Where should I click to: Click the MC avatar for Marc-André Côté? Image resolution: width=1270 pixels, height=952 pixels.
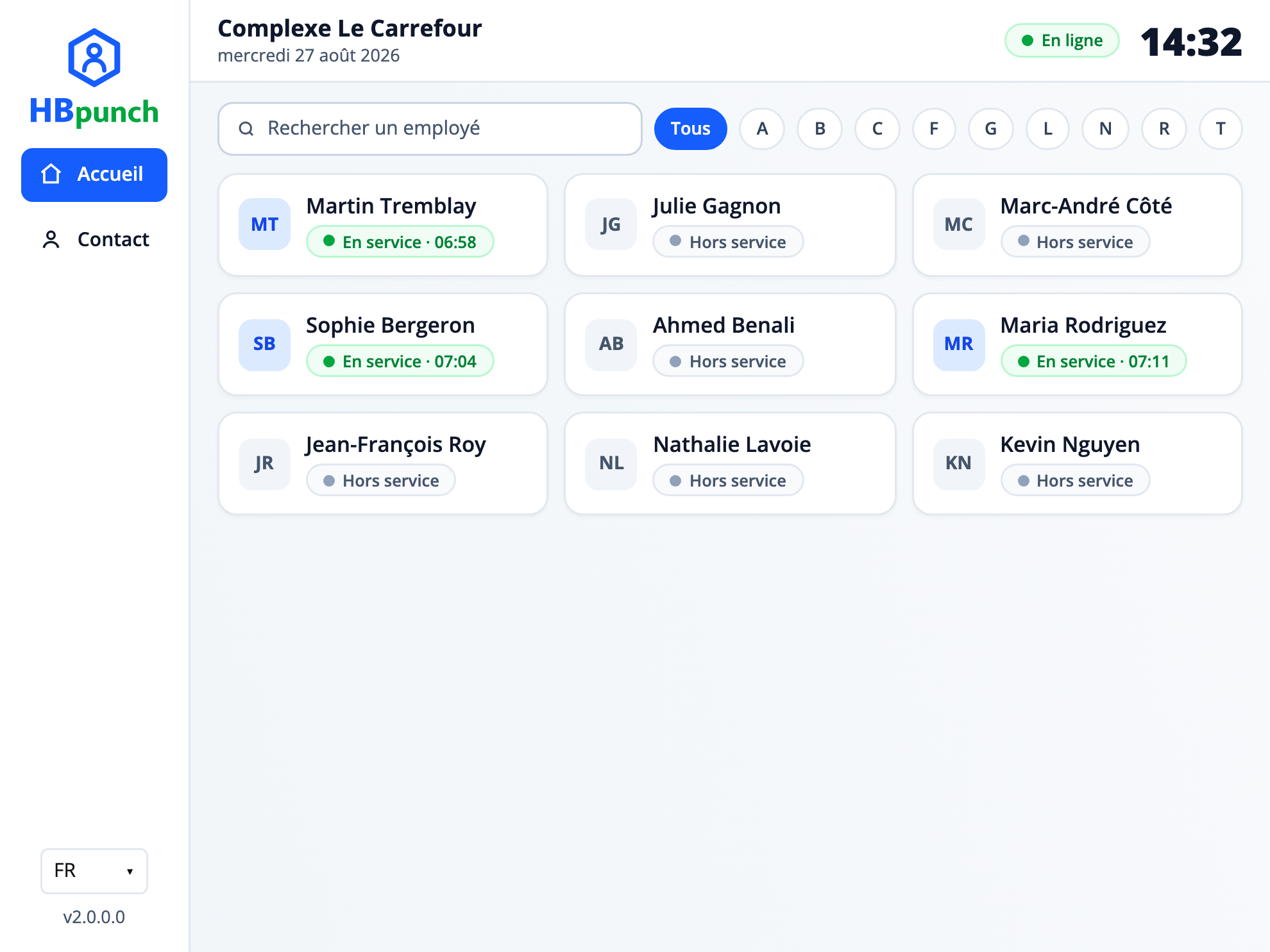959,224
